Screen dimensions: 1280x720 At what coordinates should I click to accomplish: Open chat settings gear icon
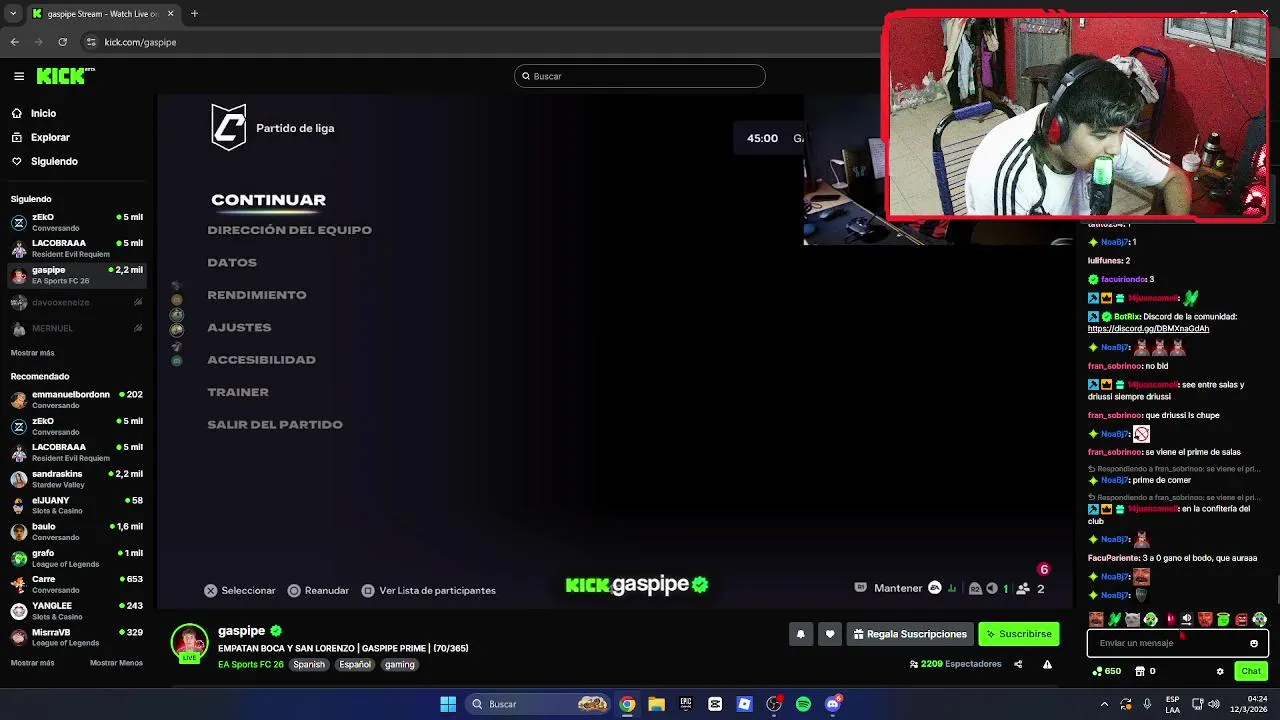(1220, 671)
